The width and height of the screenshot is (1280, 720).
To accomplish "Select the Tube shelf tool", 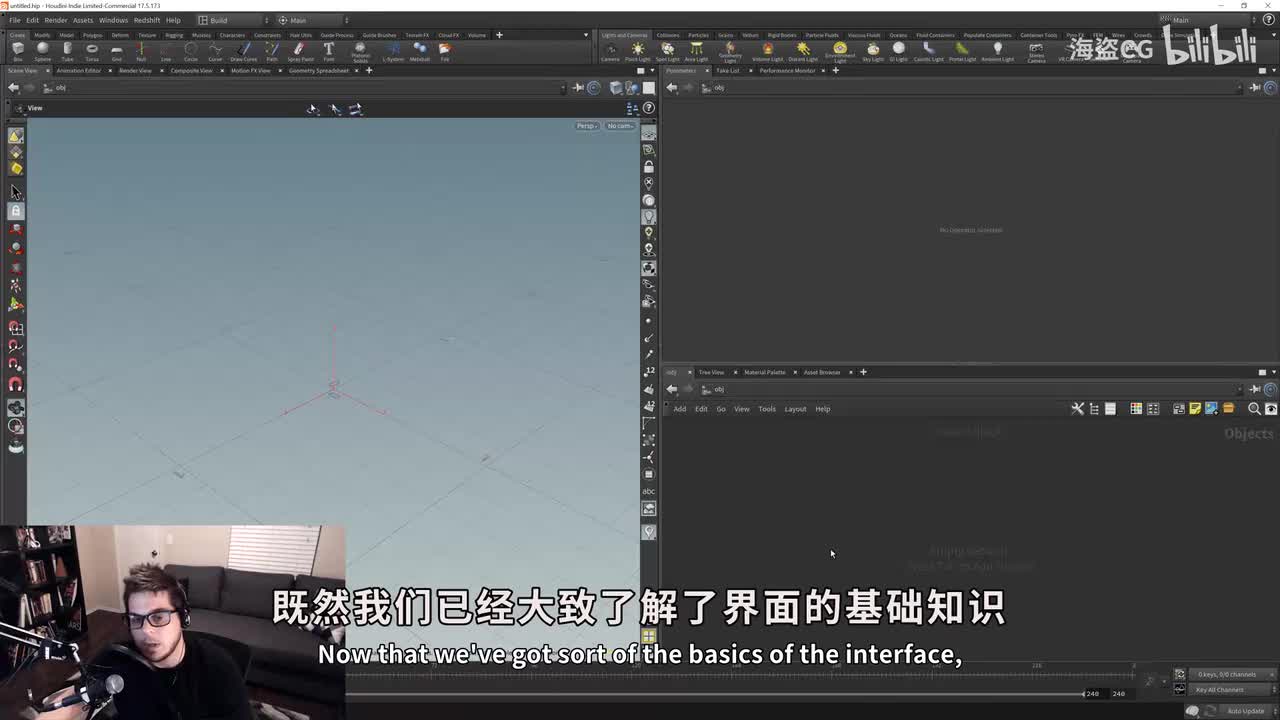I will pyautogui.click(x=67, y=51).
